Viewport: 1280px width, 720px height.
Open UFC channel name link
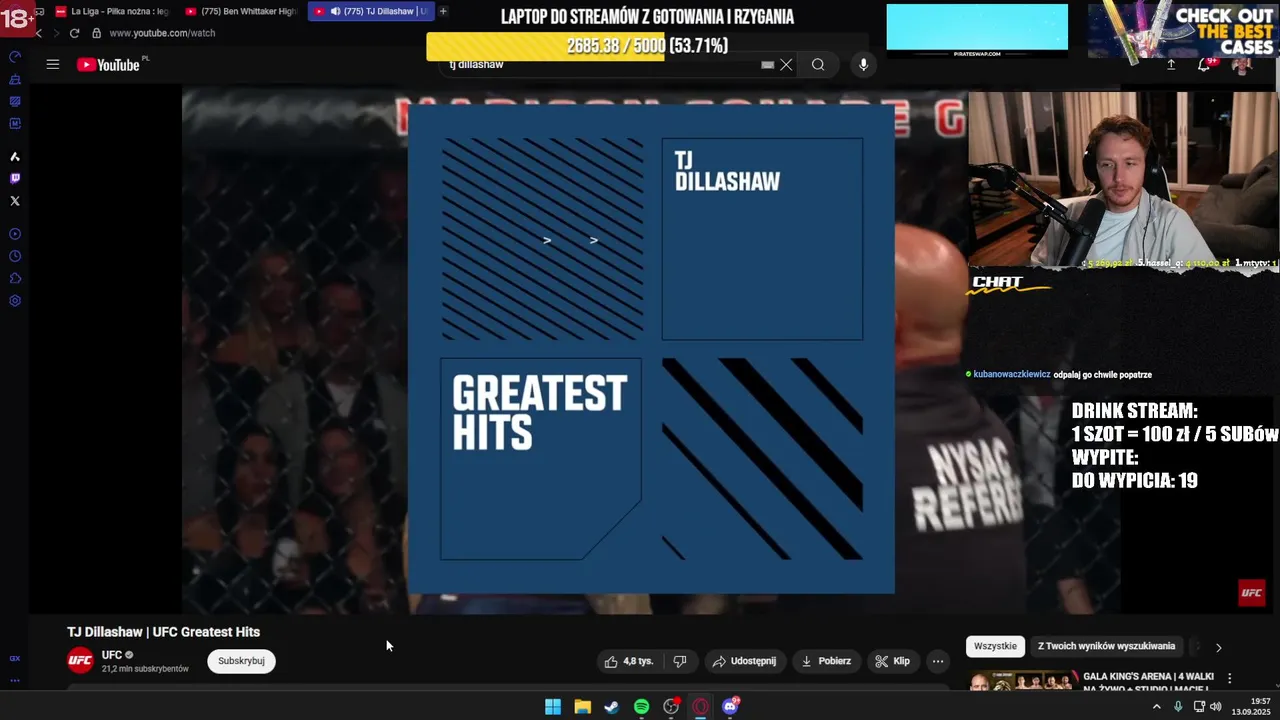click(x=112, y=655)
